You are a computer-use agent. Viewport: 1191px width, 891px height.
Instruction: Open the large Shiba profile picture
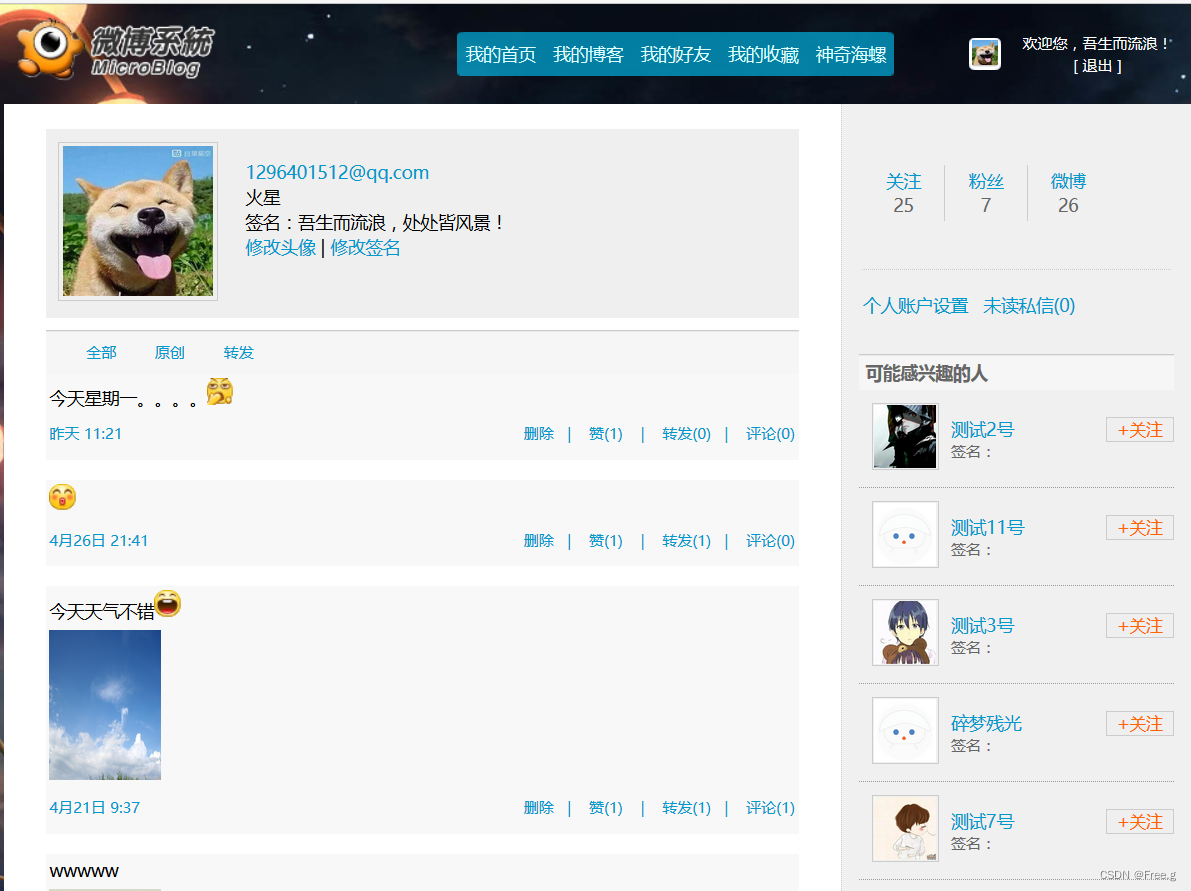pos(138,221)
